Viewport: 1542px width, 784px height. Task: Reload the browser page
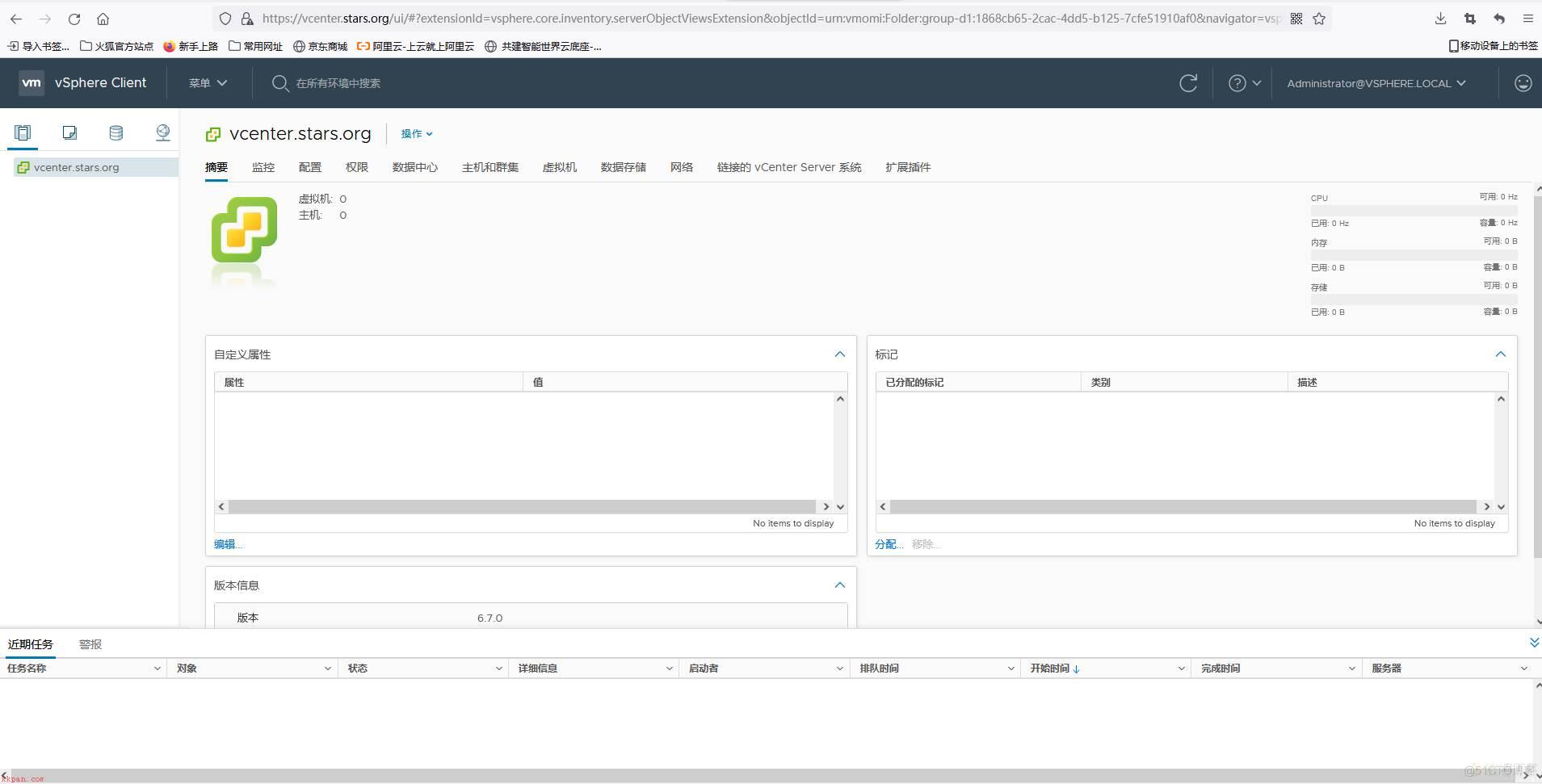(x=74, y=19)
